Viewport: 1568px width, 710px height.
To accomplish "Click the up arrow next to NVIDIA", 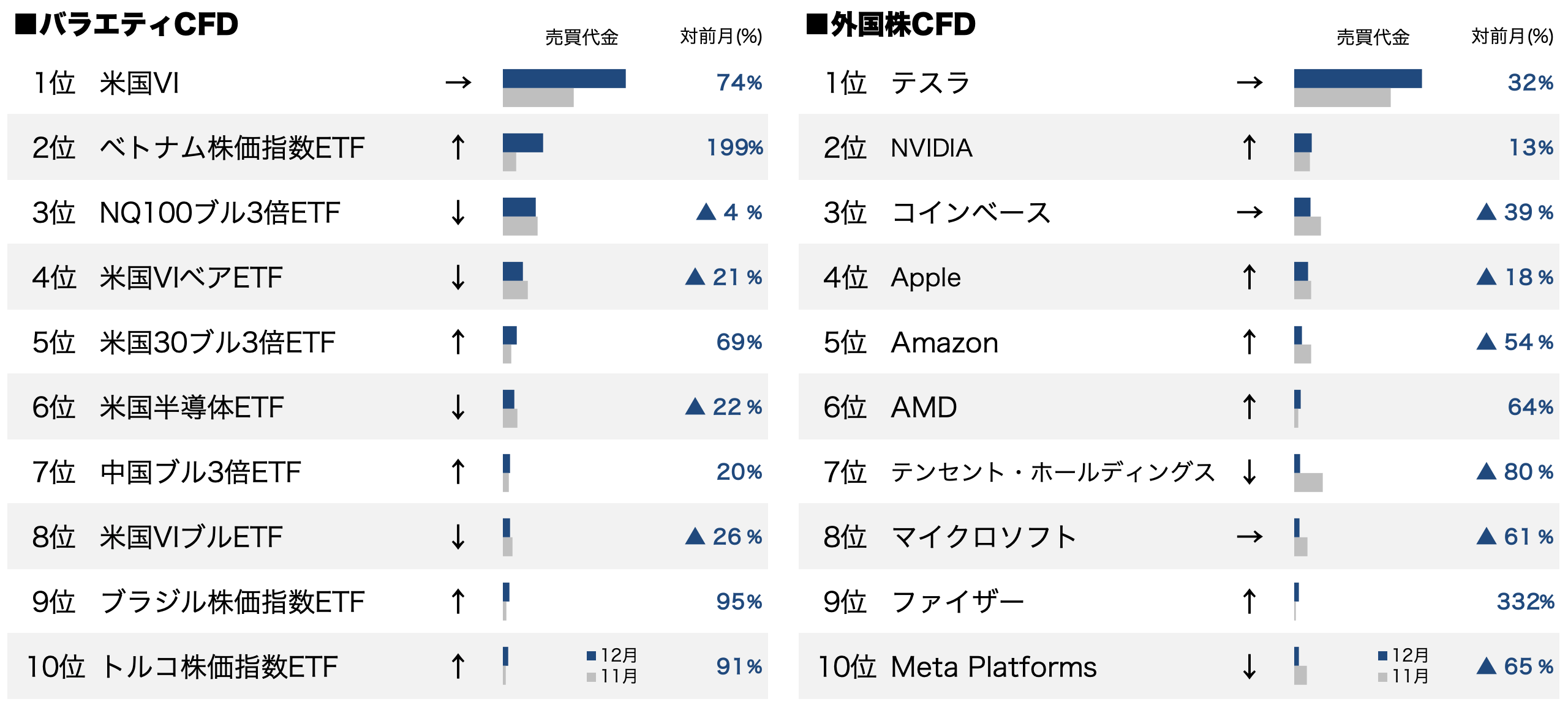I will click(1249, 148).
